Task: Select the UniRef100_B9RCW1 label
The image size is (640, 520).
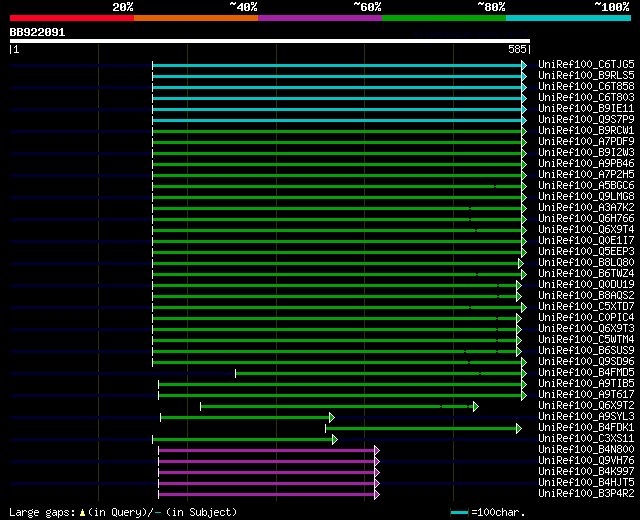Action: [x=586, y=131]
